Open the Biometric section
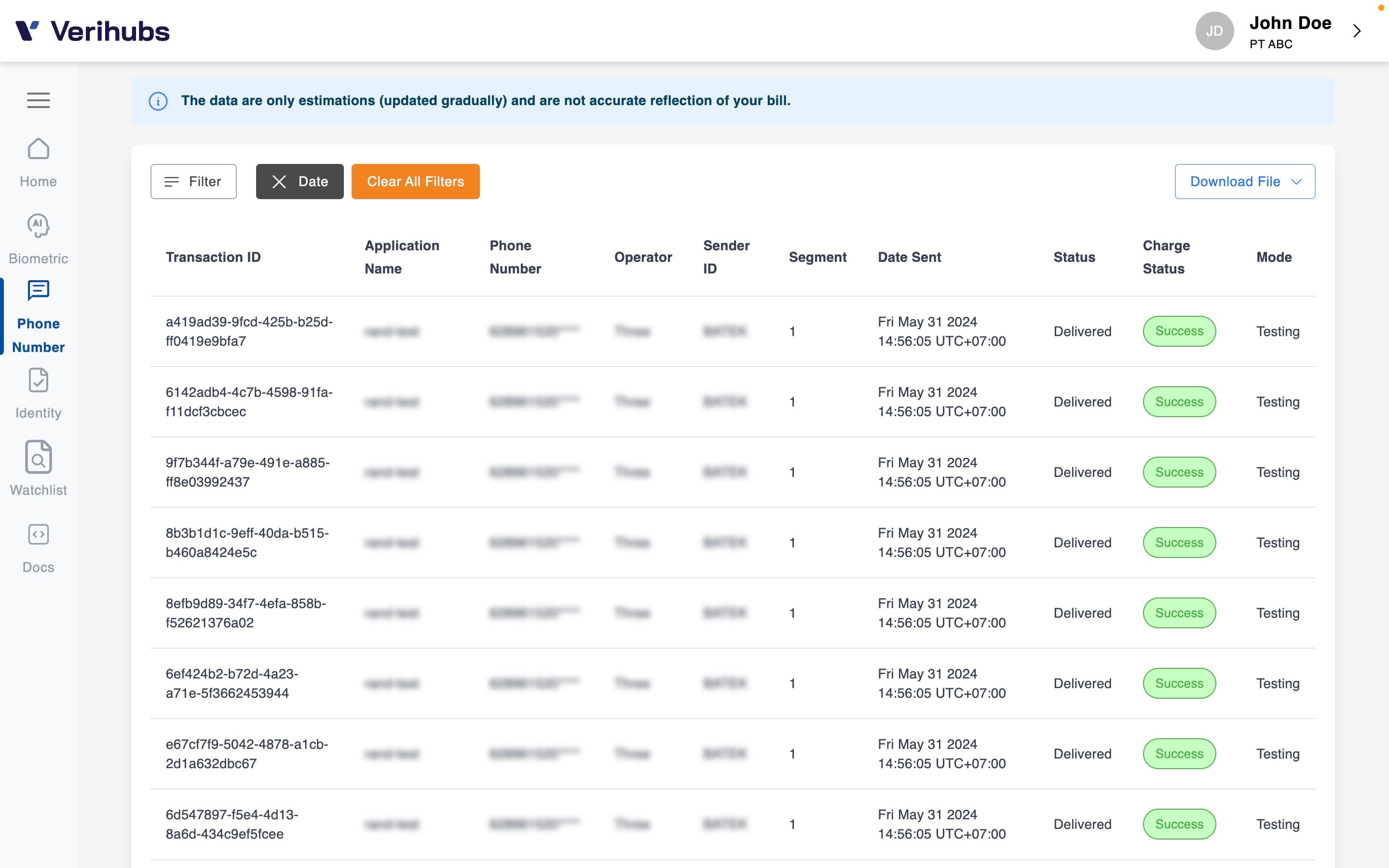1389x868 pixels. click(x=39, y=240)
